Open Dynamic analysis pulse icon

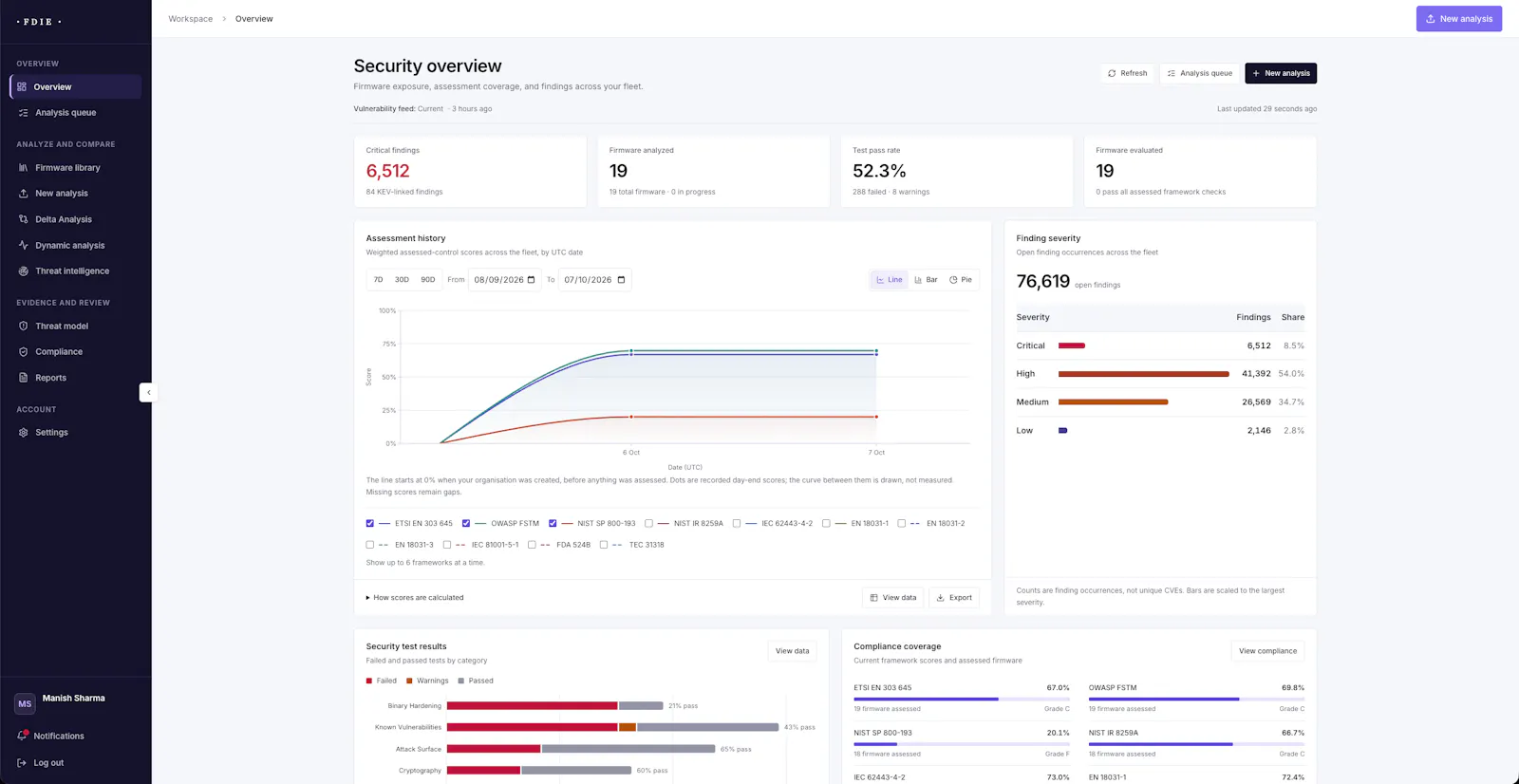pyautogui.click(x=23, y=245)
